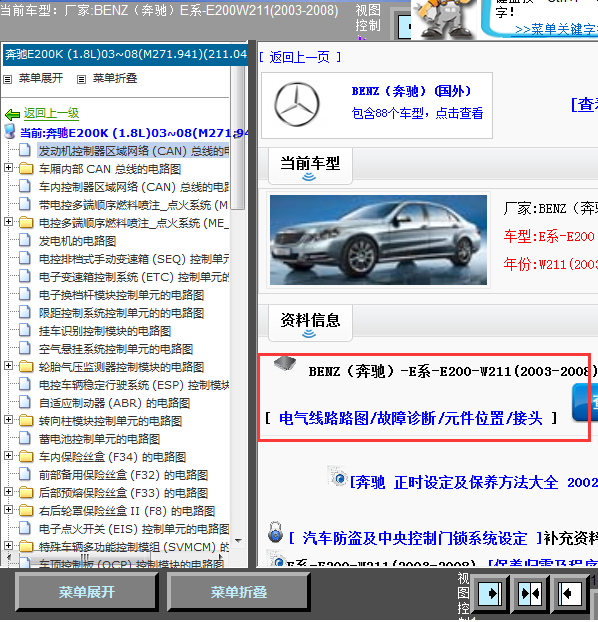The height and width of the screenshot is (622, 598).
Task: Click the folder icon for 后部预熔保险丝盒 (F33)
Action: point(26,493)
